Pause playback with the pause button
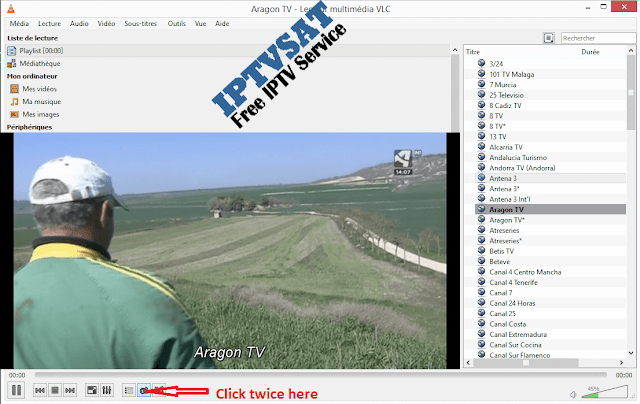Image resolution: width=640 pixels, height=404 pixels. (x=16, y=391)
